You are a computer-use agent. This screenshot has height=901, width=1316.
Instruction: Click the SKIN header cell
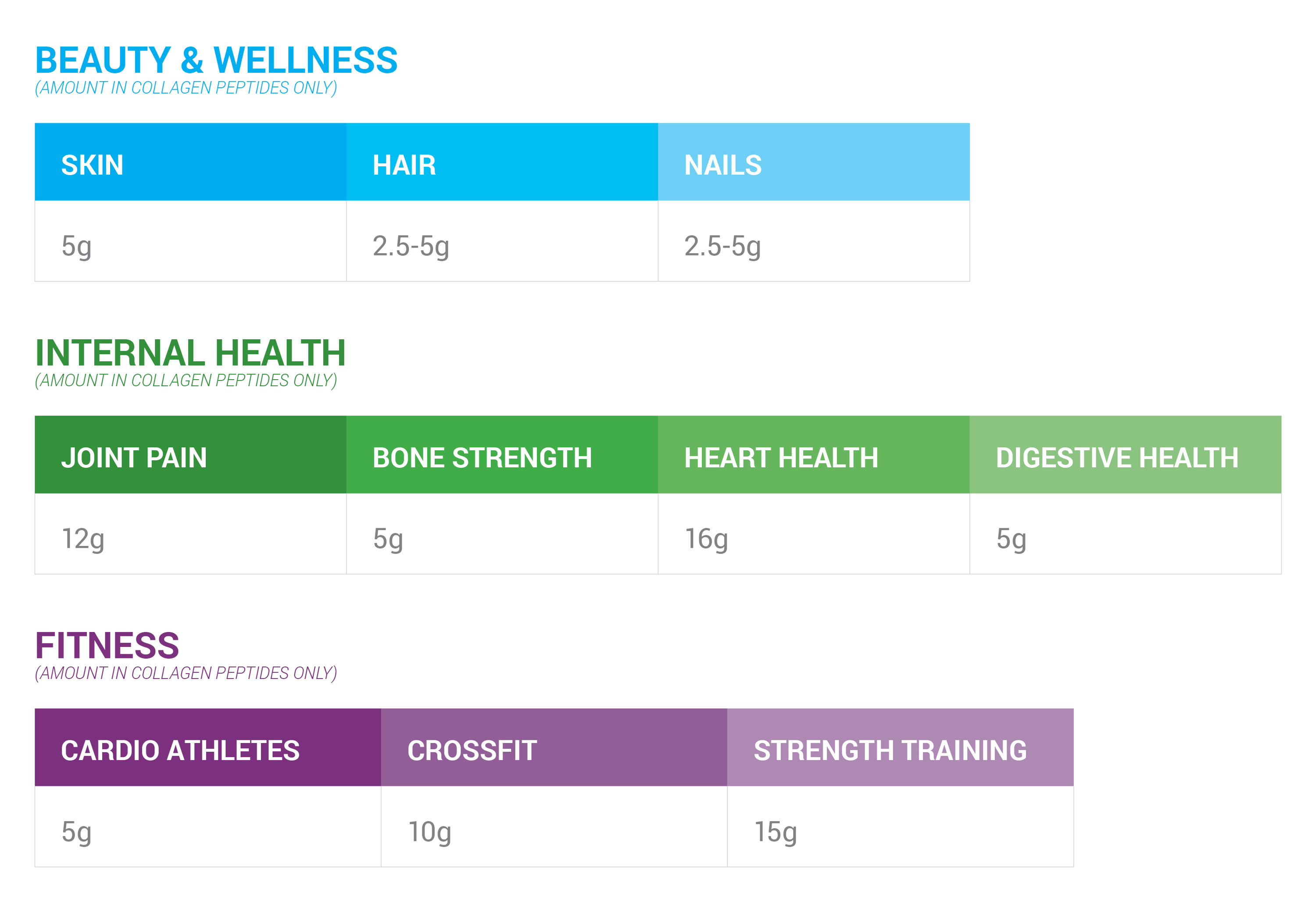[x=190, y=162]
